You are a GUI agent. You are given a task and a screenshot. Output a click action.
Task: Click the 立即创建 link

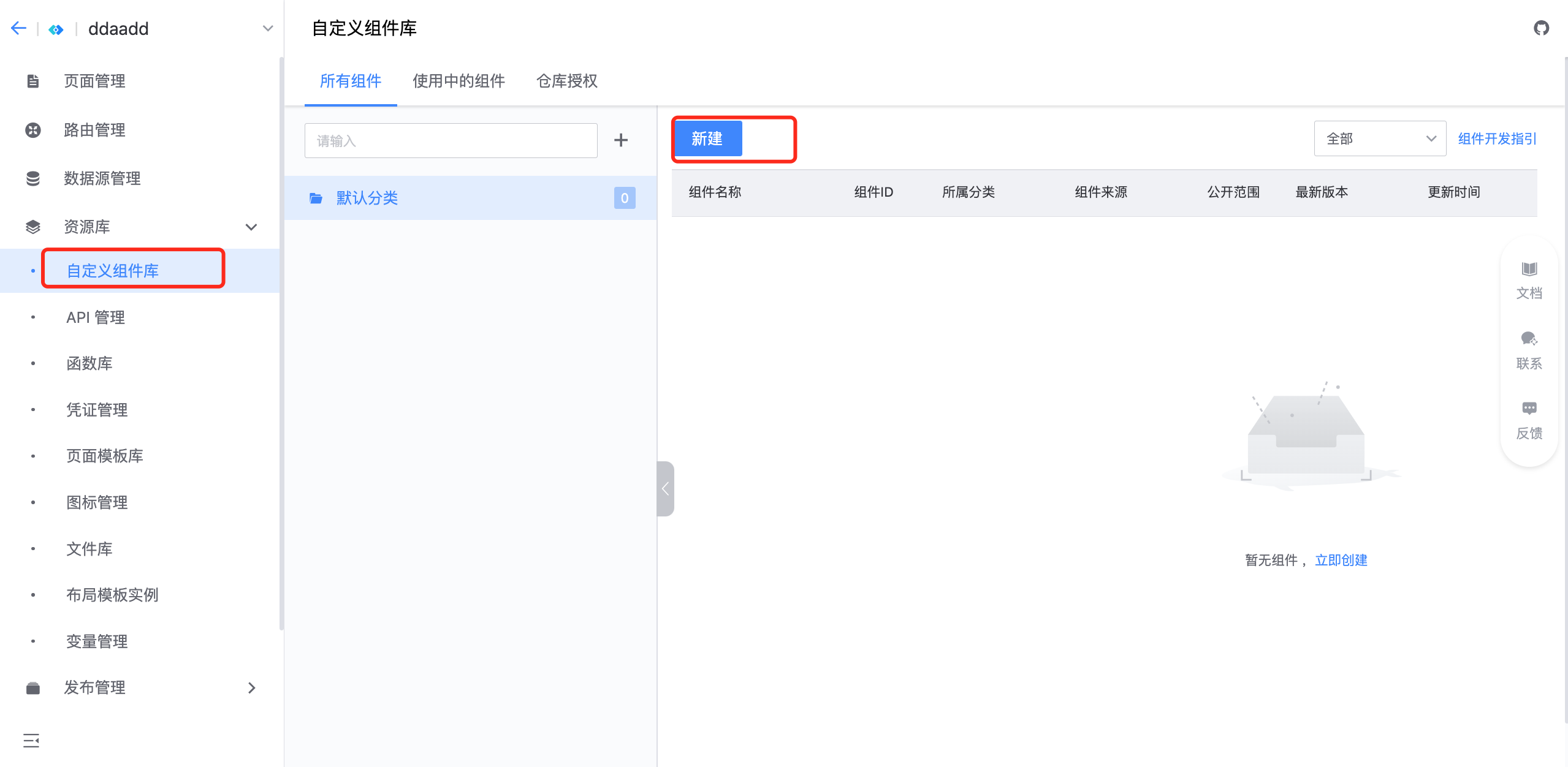[x=1341, y=560]
